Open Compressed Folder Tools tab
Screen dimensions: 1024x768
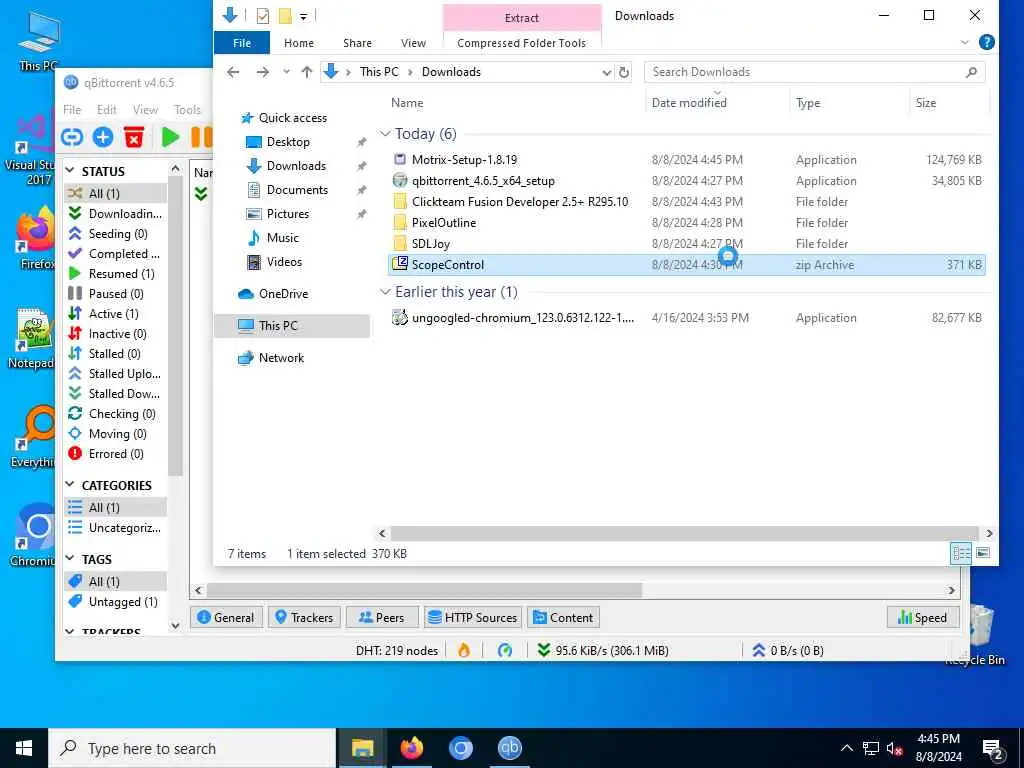click(x=521, y=42)
